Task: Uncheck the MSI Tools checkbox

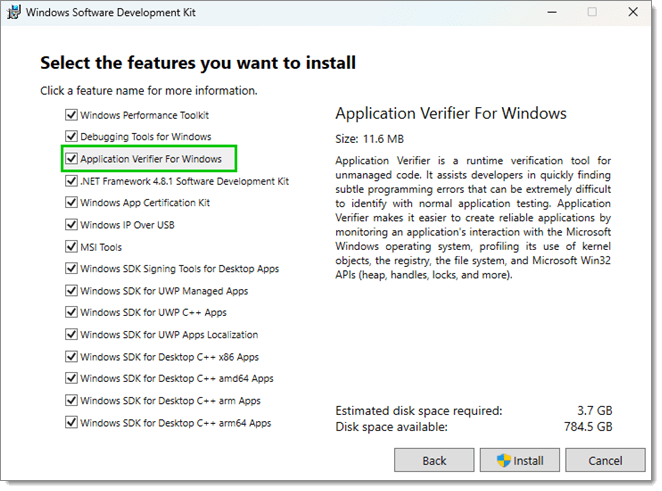Action: point(71,247)
